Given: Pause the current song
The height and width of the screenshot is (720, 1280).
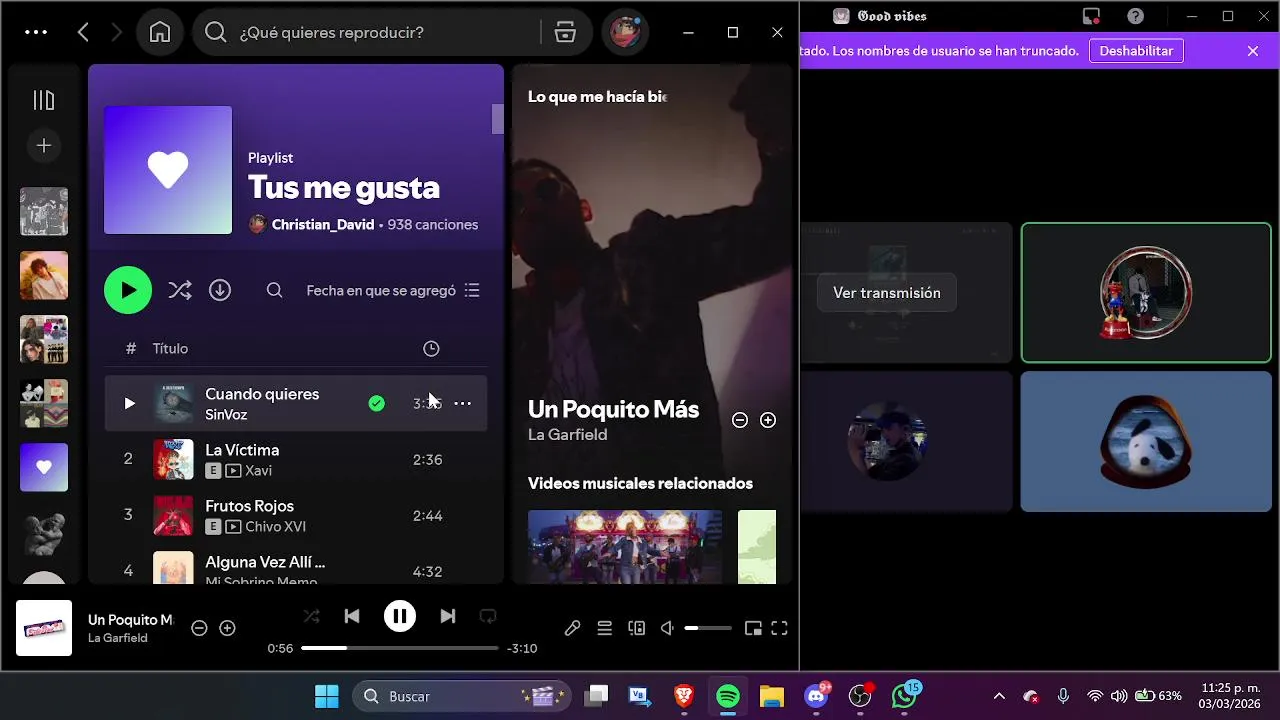Looking at the screenshot, I should tap(400, 616).
